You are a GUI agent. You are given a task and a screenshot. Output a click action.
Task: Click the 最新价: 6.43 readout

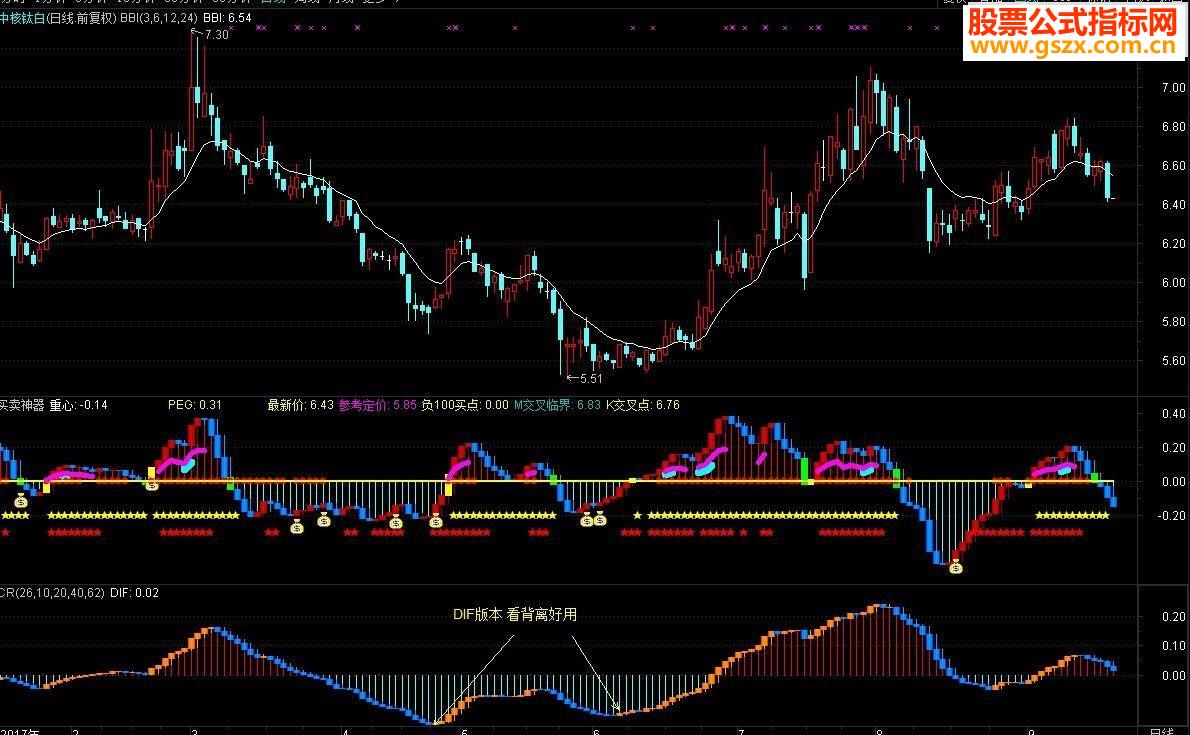pos(301,405)
